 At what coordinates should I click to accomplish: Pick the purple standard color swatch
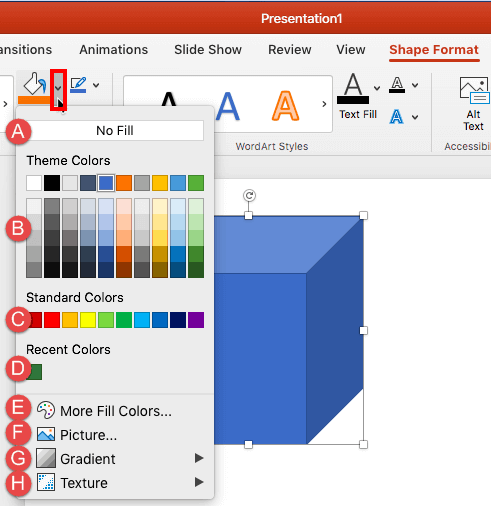tap(196, 320)
